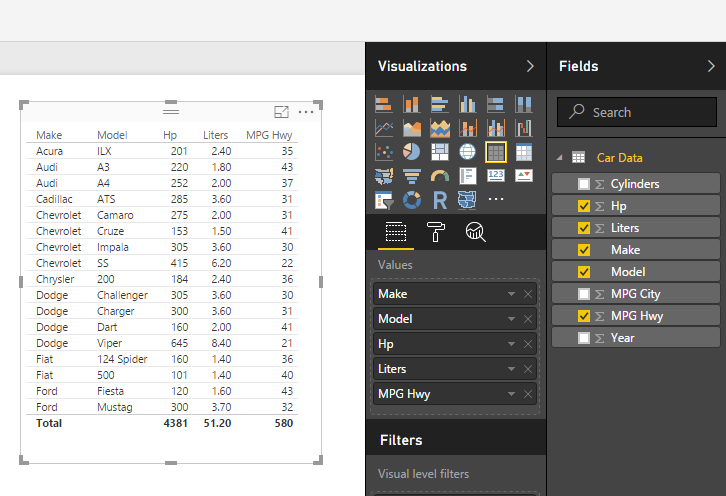Collapse the Fields pane with its chevron
This screenshot has width=726, height=496.
[x=711, y=66]
